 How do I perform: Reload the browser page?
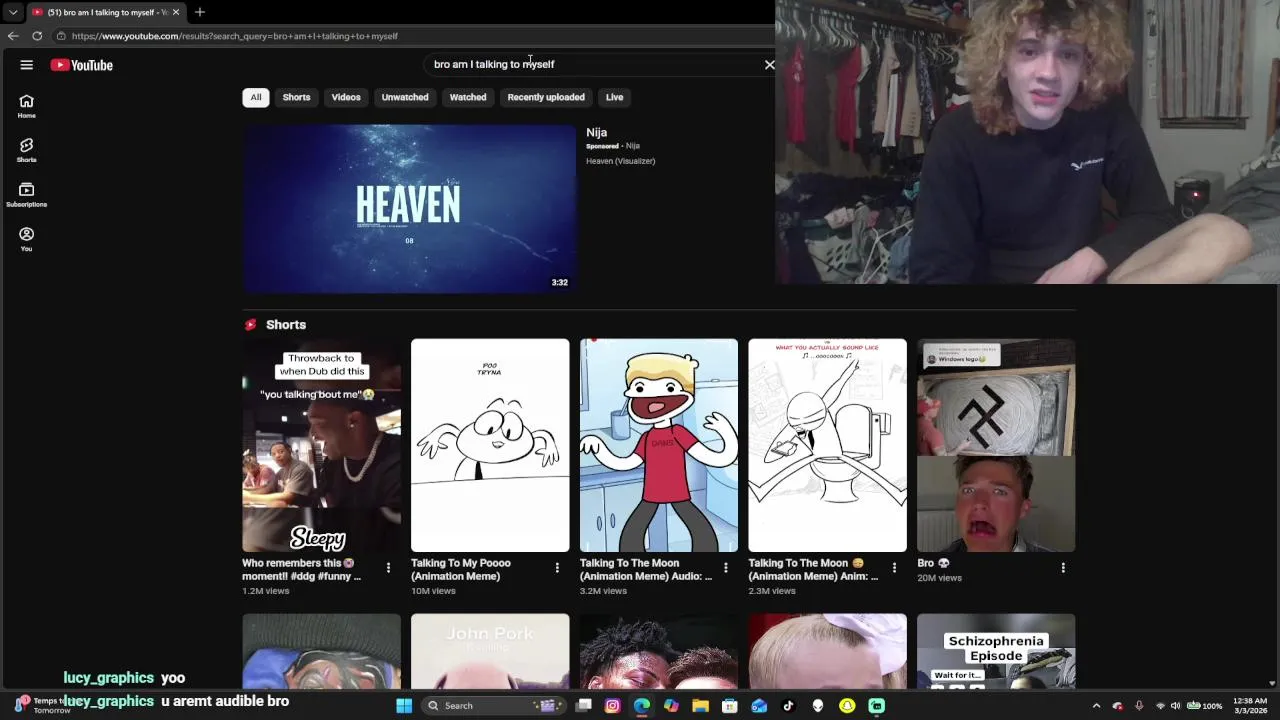click(x=37, y=36)
